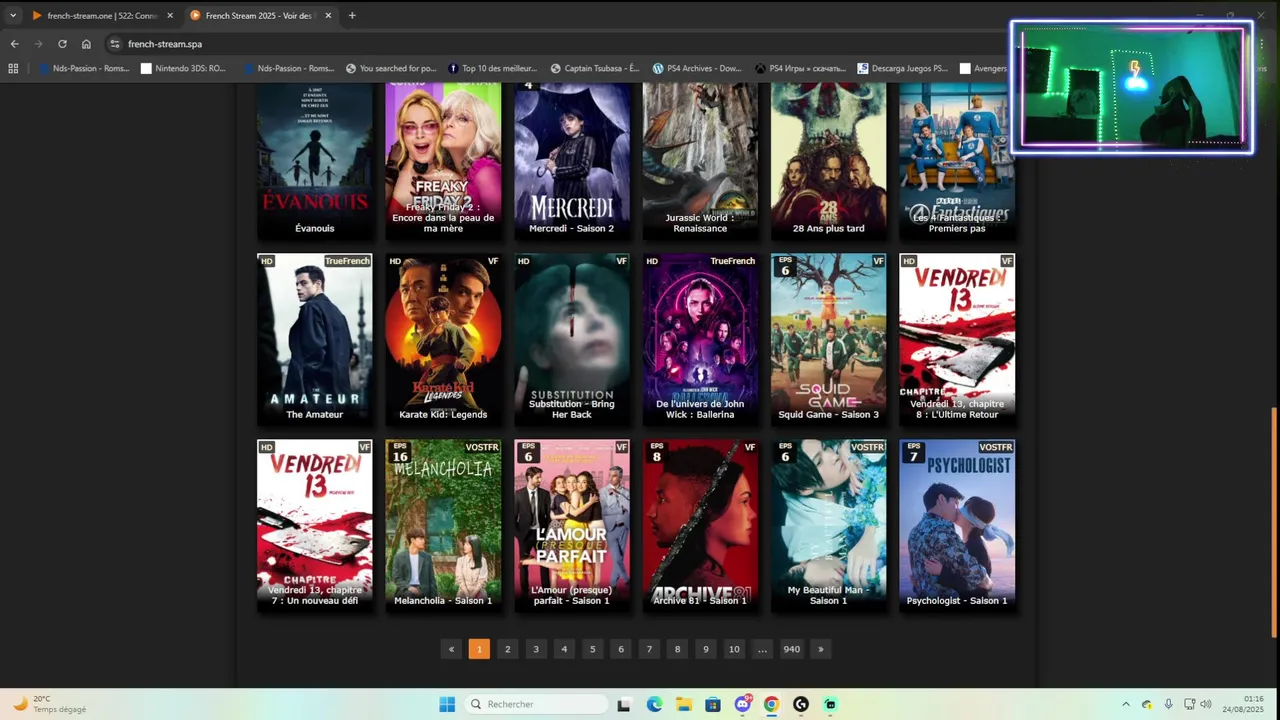
Task: Open the Mercredi - Saison 2 poster
Action: click(x=572, y=161)
